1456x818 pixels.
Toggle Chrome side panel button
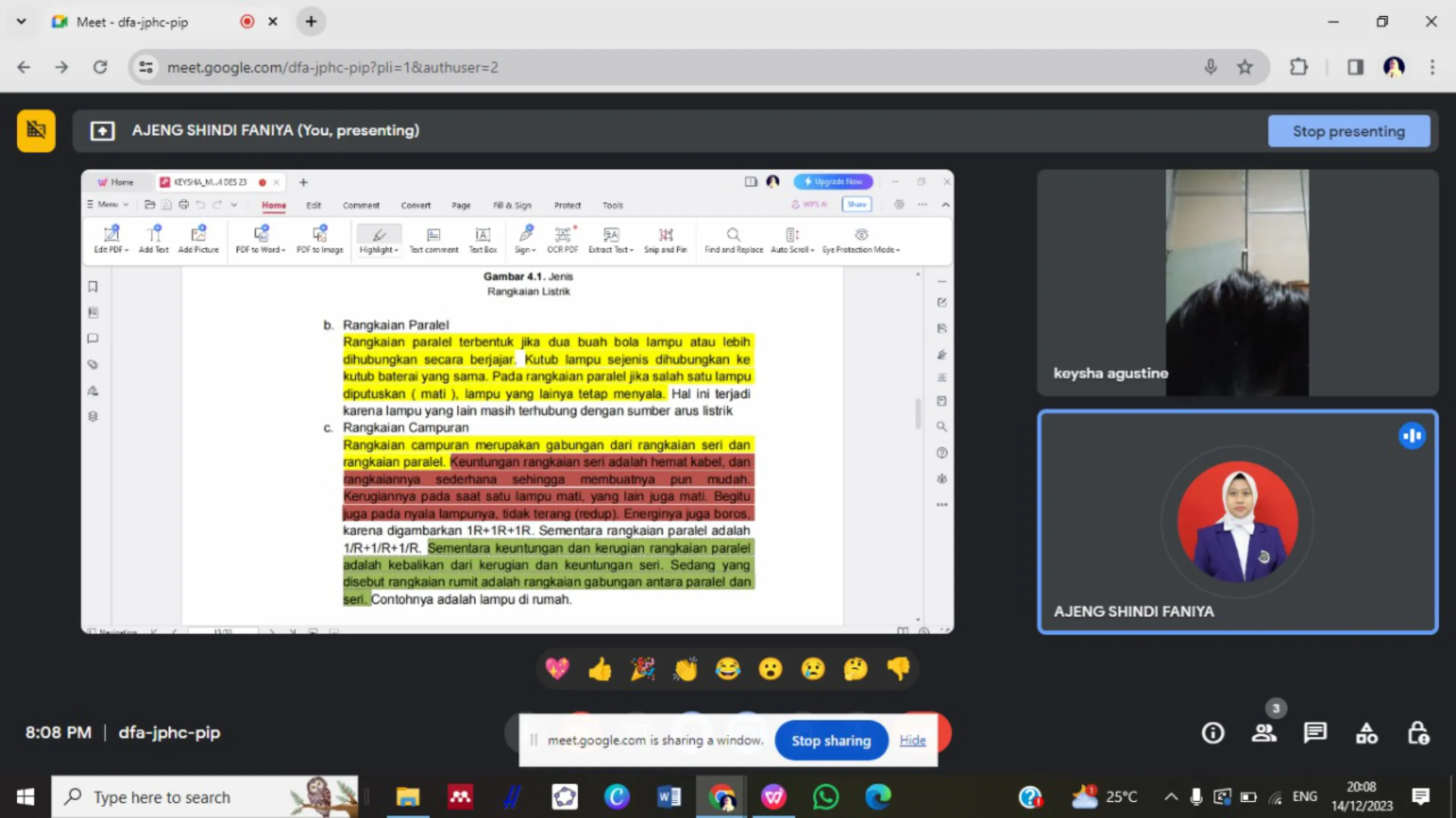click(x=1355, y=67)
